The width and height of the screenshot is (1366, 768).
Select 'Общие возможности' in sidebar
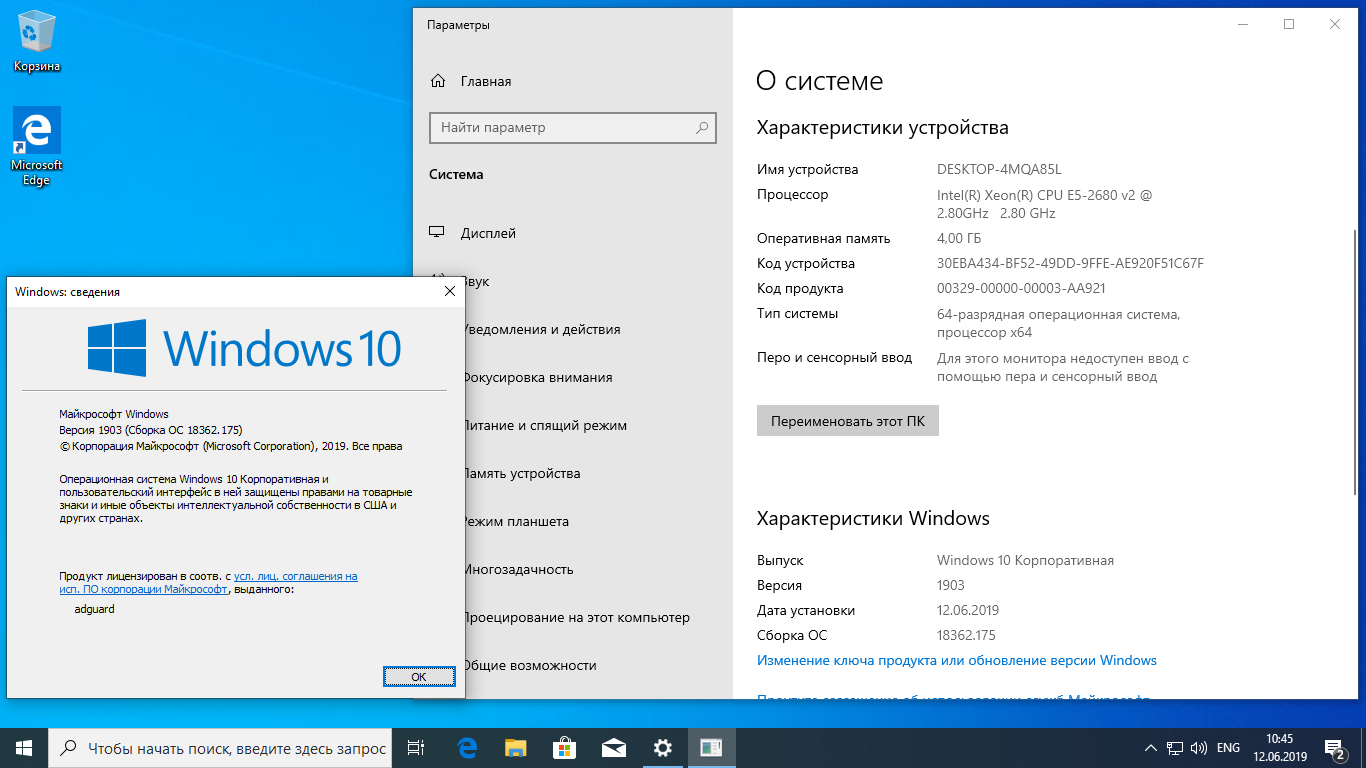click(x=529, y=665)
